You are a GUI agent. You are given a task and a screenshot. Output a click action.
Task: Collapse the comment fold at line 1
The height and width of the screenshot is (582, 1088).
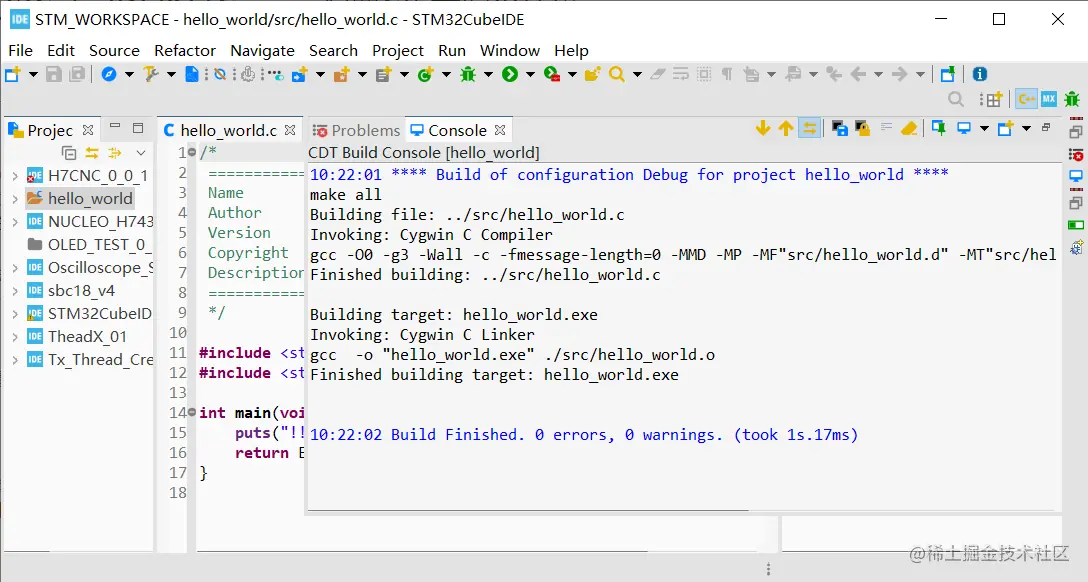(192, 153)
